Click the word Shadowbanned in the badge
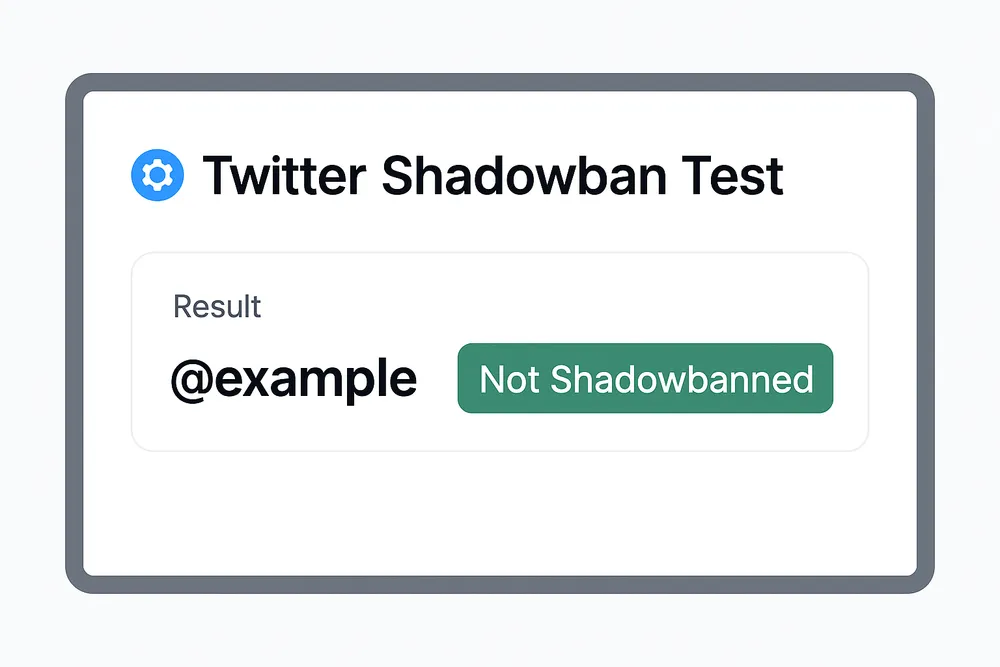1000x667 pixels. click(x=682, y=380)
